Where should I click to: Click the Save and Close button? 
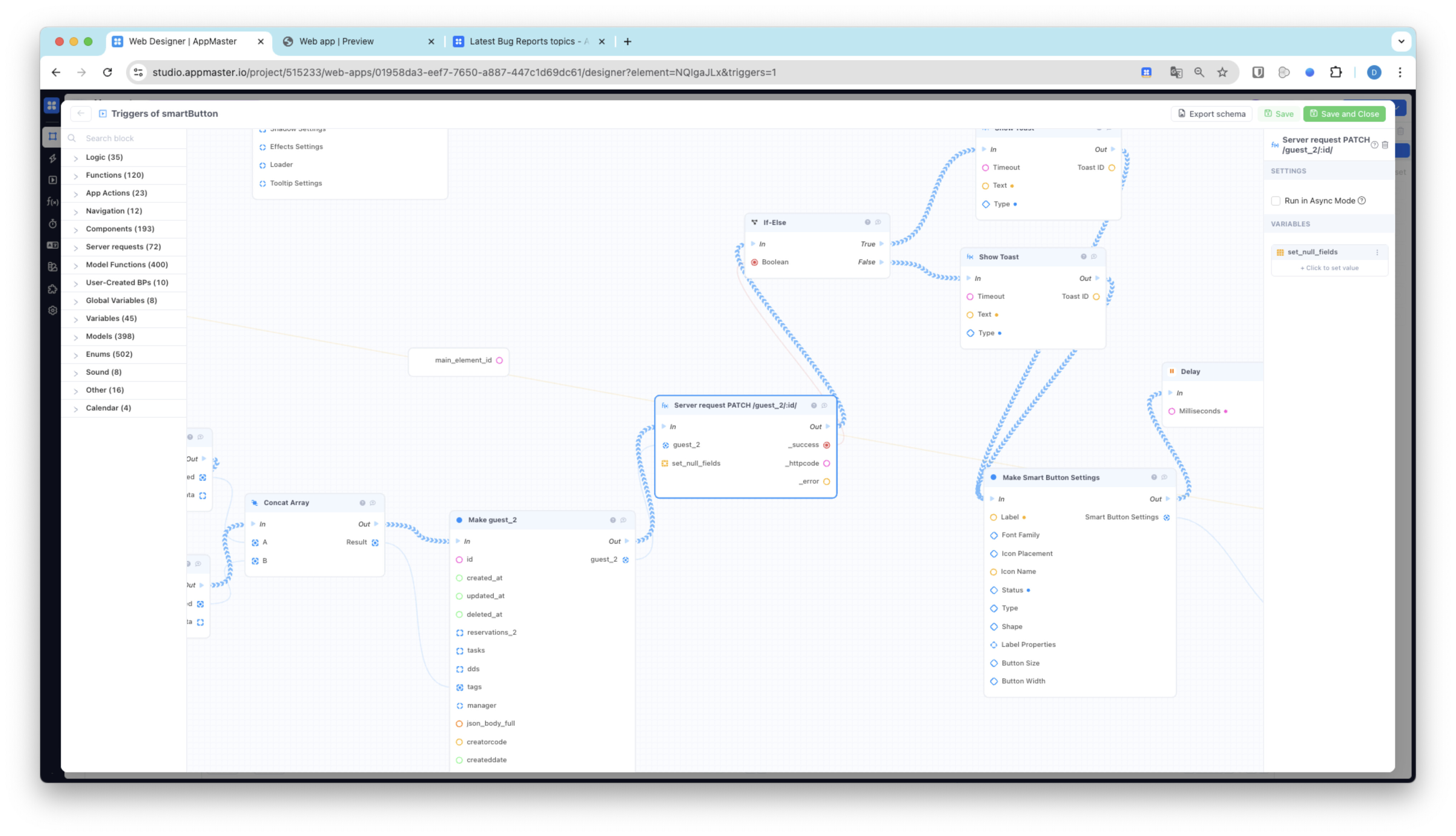coord(1344,114)
